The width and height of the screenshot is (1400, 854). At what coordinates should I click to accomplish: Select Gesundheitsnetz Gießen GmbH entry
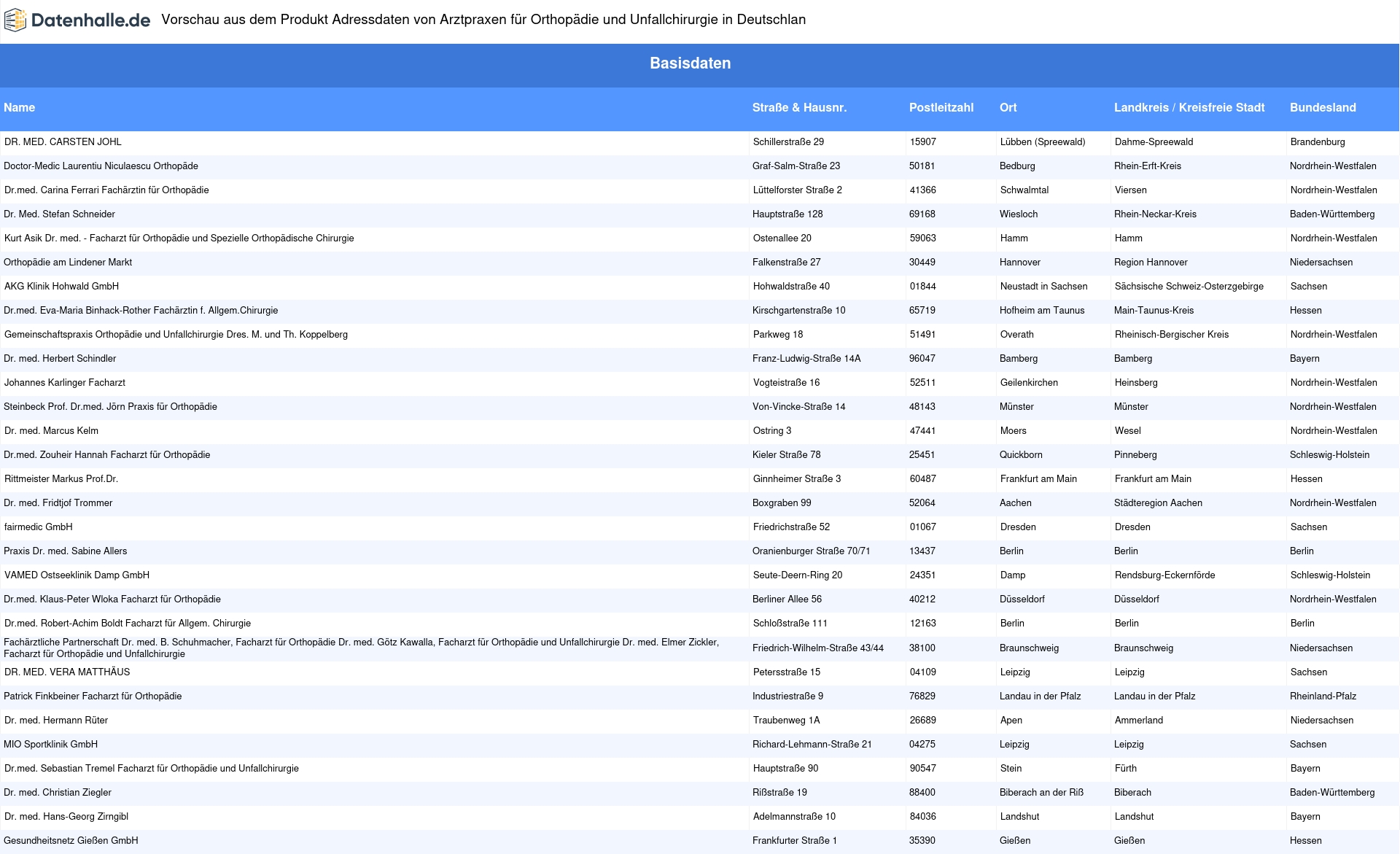pyautogui.click(x=71, y=841)
